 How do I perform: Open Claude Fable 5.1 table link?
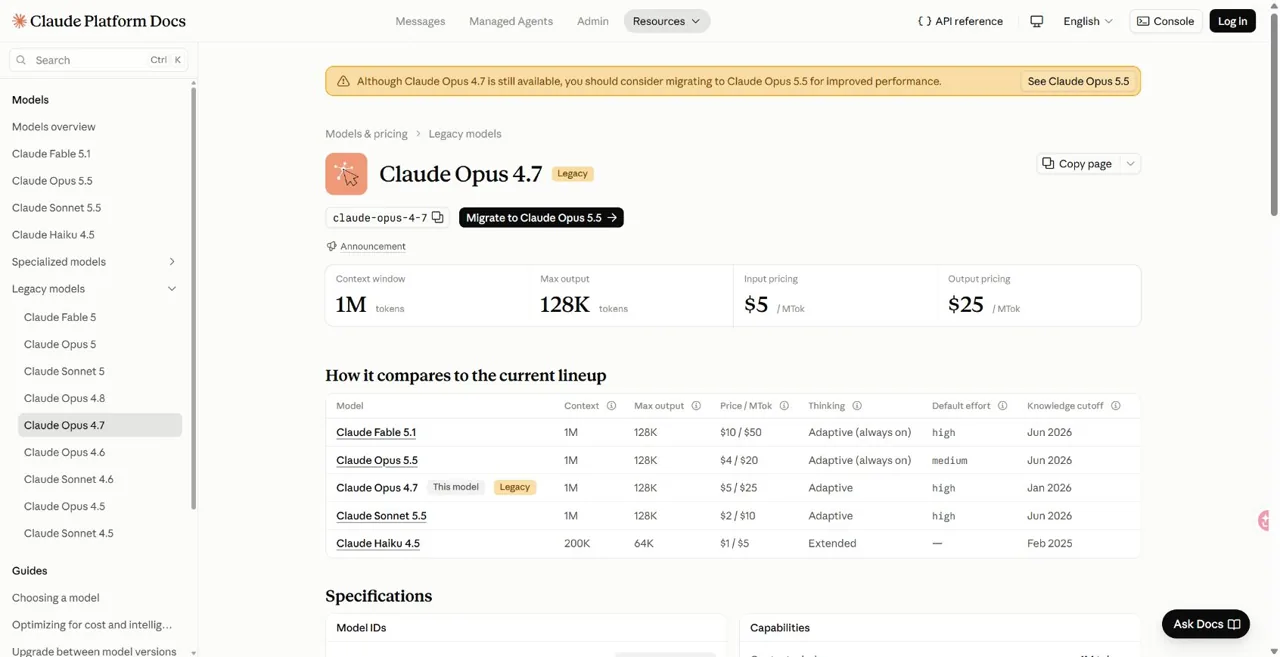click(376, 433)
